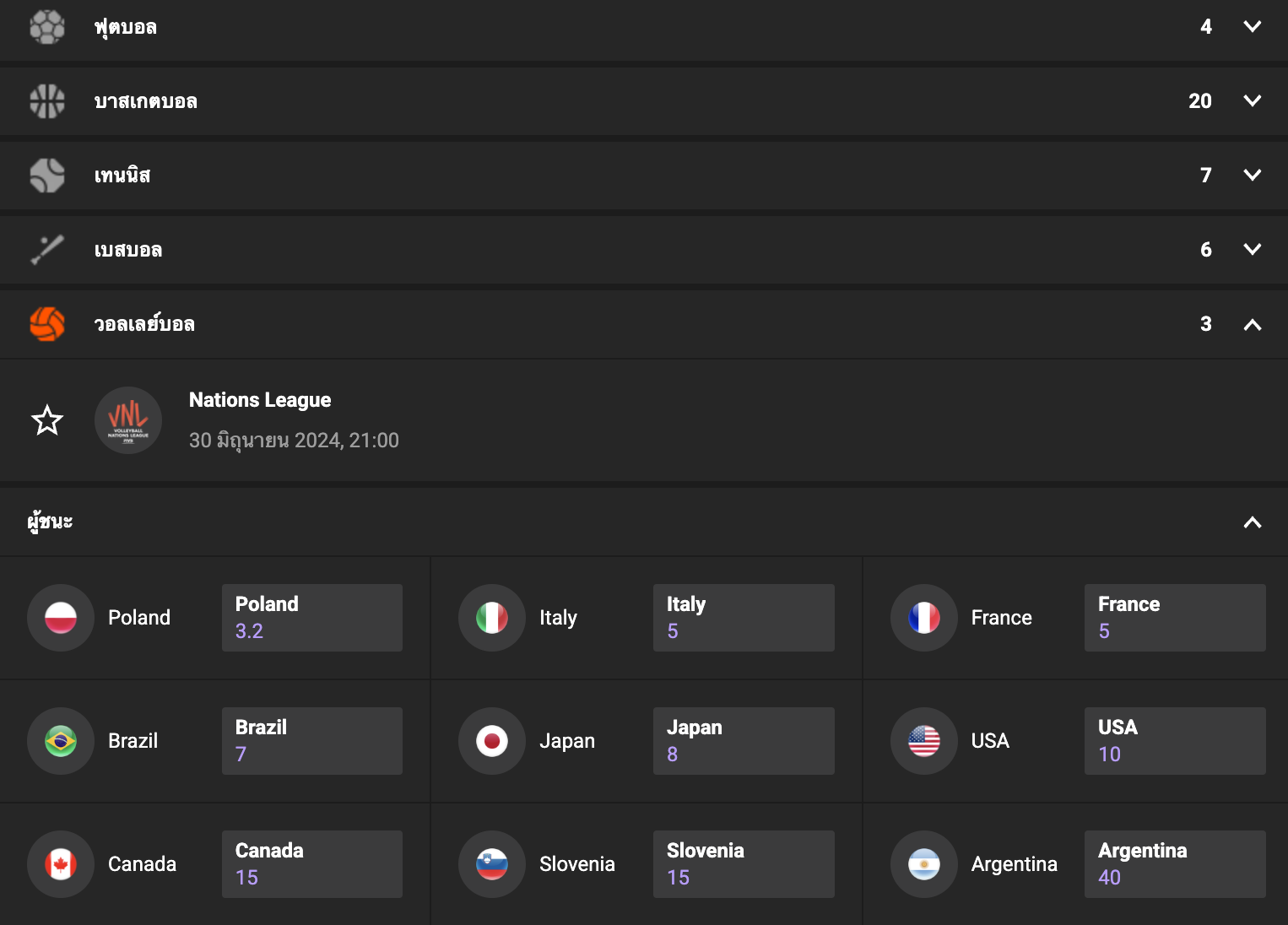The width and height of the screenshot is (1288, 925).
Task: Click the Poland flag icon
Action: click(61, 618)
